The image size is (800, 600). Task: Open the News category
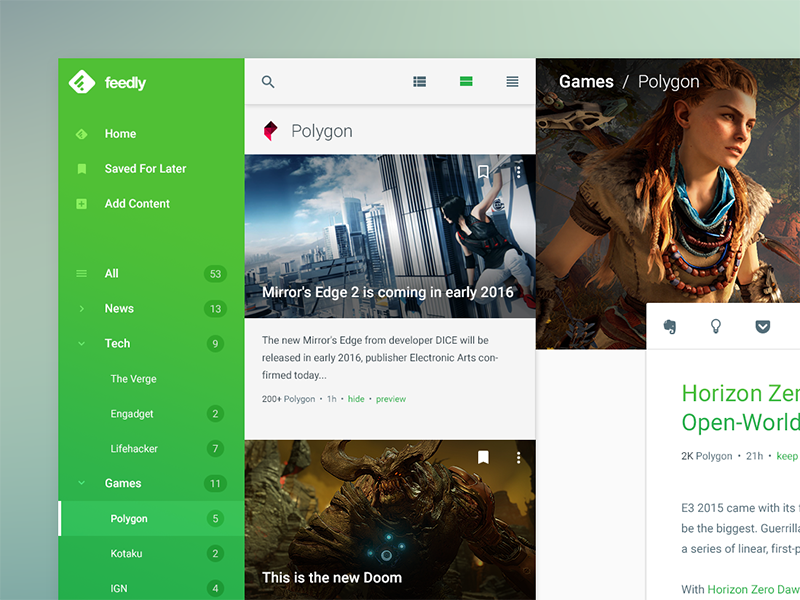(x=119, y=309)
